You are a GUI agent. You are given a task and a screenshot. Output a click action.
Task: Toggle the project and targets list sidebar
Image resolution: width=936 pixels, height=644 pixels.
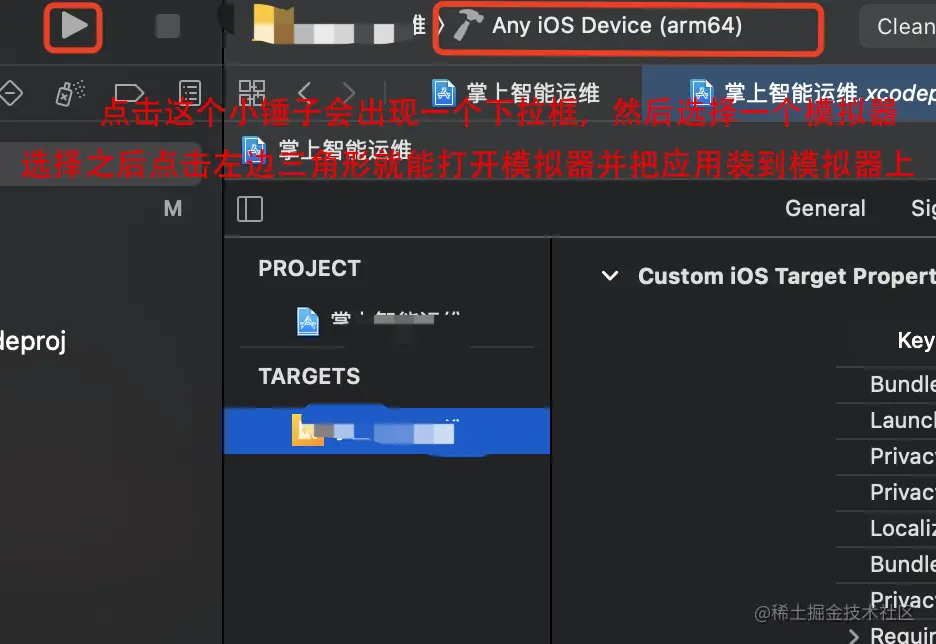click(250, 209)
